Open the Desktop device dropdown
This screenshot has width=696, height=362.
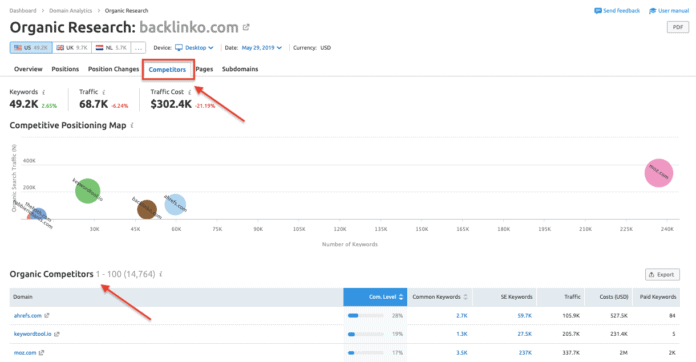pyautogui.click(x=194, y=47)
